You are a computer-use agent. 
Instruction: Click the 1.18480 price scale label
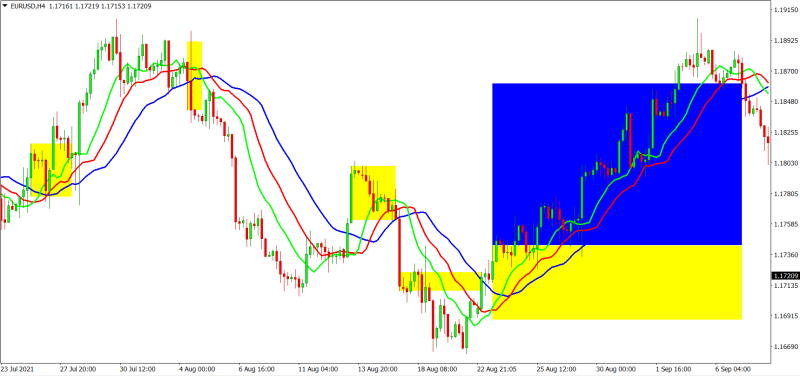point(786,102)
